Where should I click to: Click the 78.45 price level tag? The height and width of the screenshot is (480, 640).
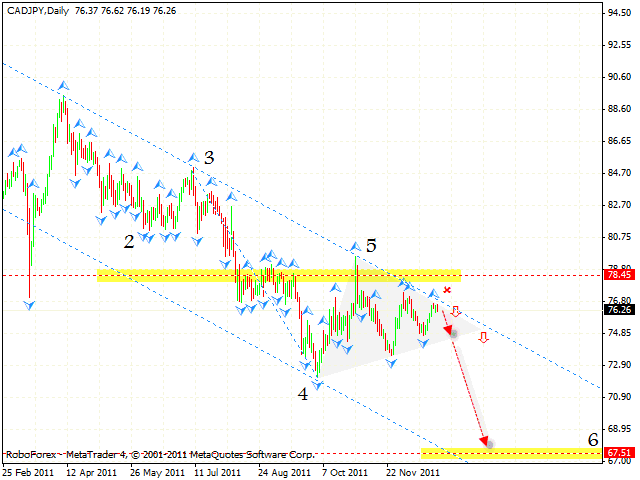(617, 274)
